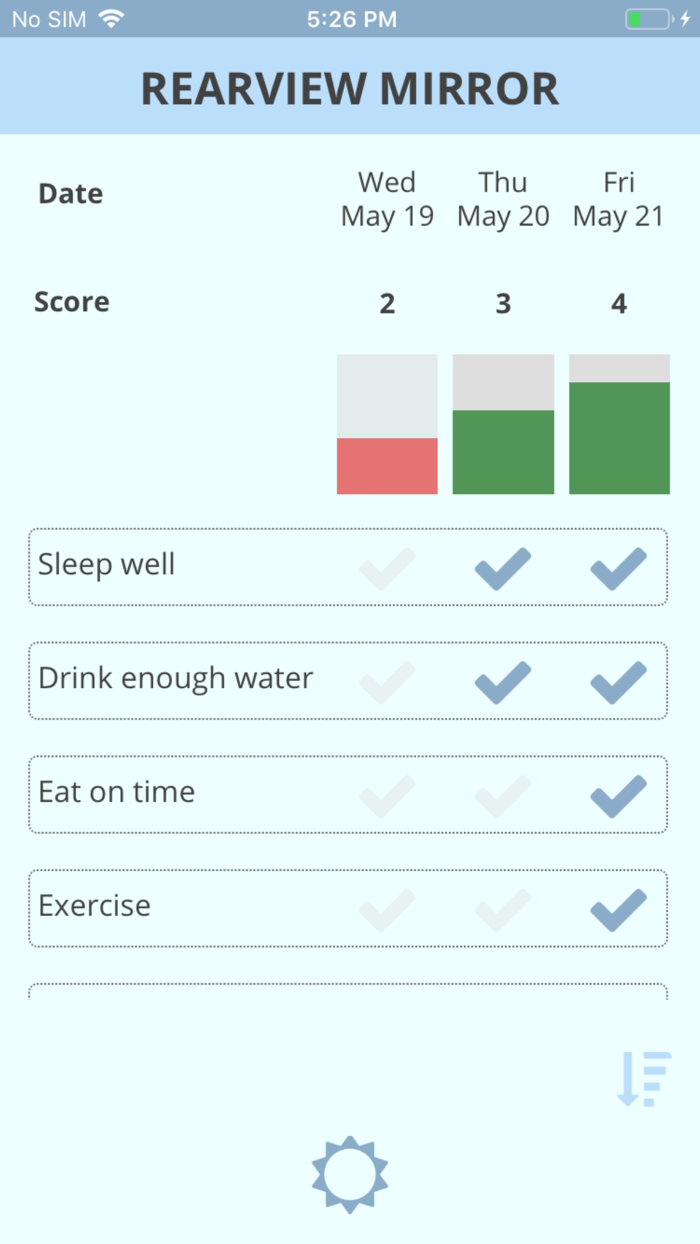Select the Fri May 21 date column

click(x=618, y=199)
